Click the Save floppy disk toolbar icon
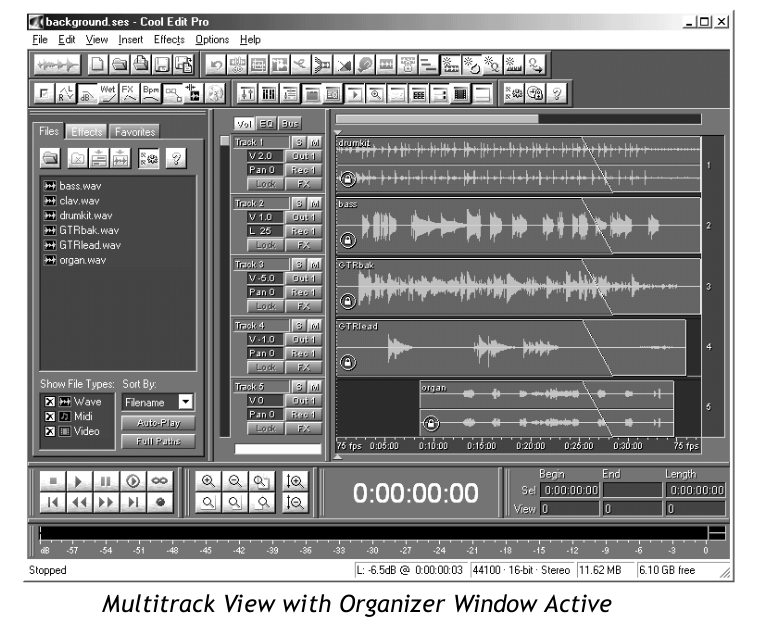This screenshot has width=761, height=642. 162,65
